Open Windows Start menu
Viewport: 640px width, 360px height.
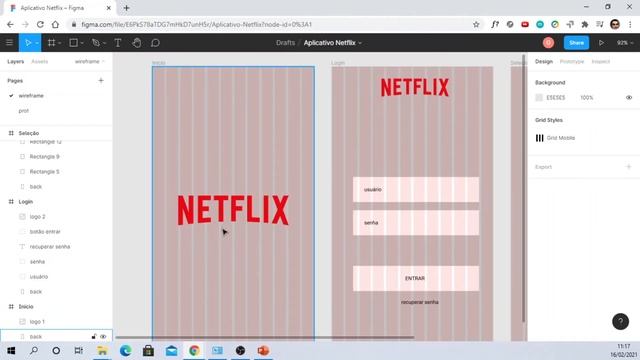coord(11,351)
